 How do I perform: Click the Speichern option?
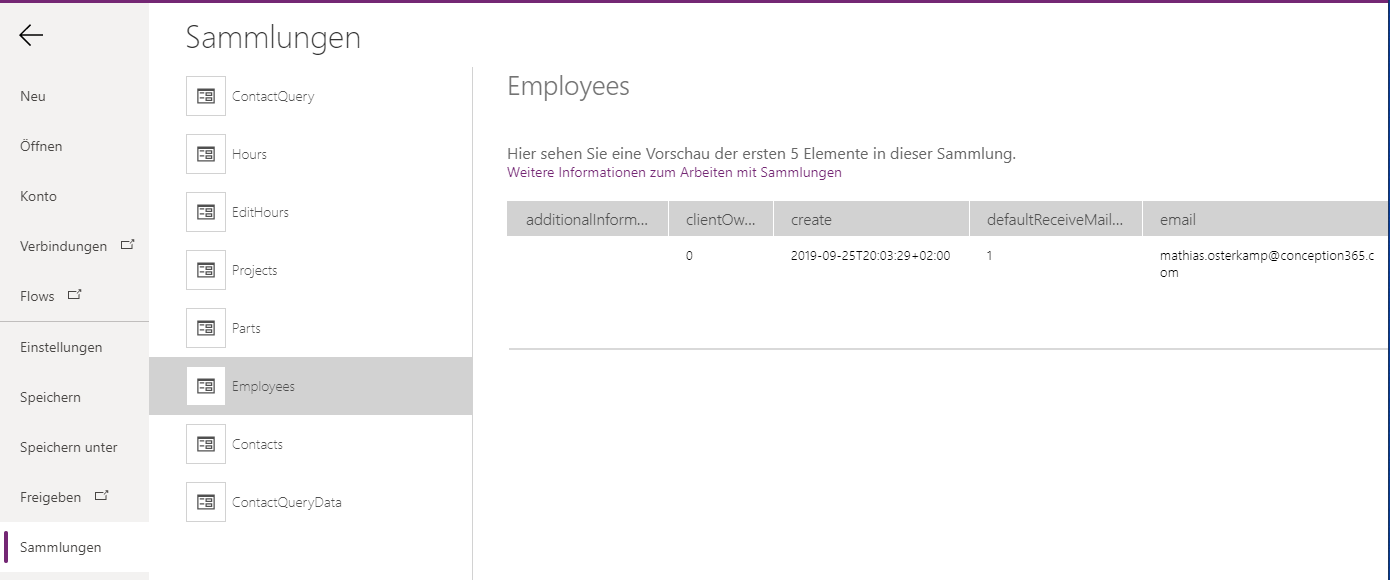point(48,397)
